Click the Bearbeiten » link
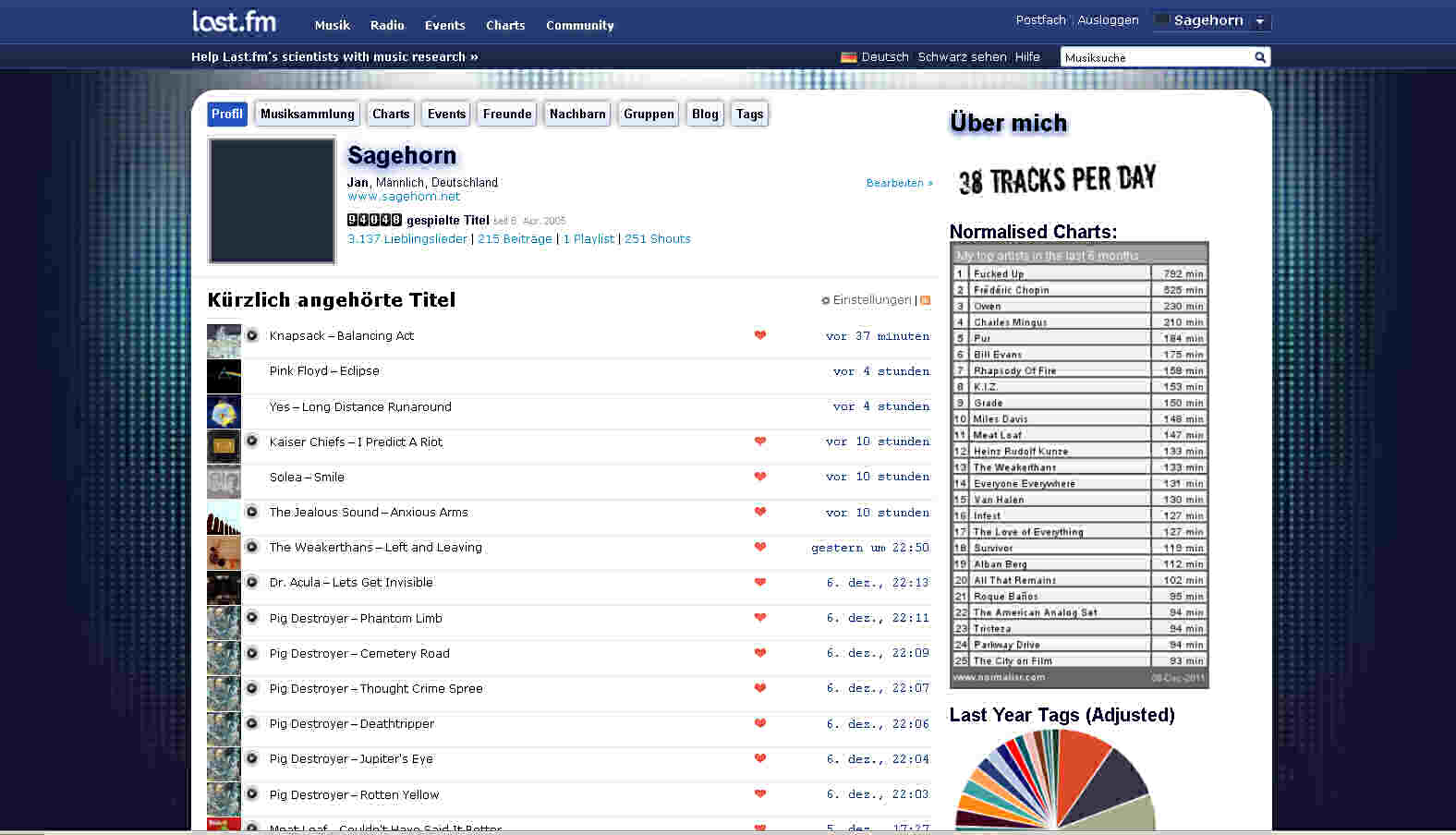1456x835 pixels. pos(899,183)
